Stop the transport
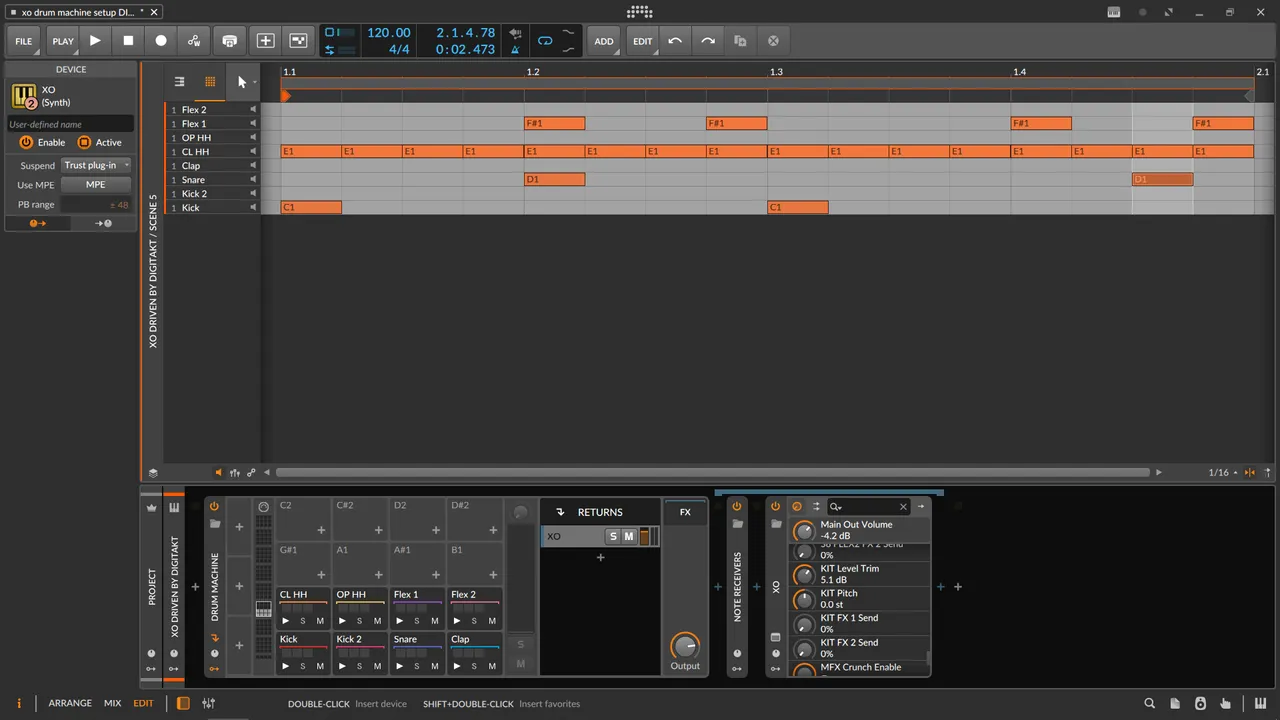The width and height of the screenshot is (1280, 720). coord(128,41)
